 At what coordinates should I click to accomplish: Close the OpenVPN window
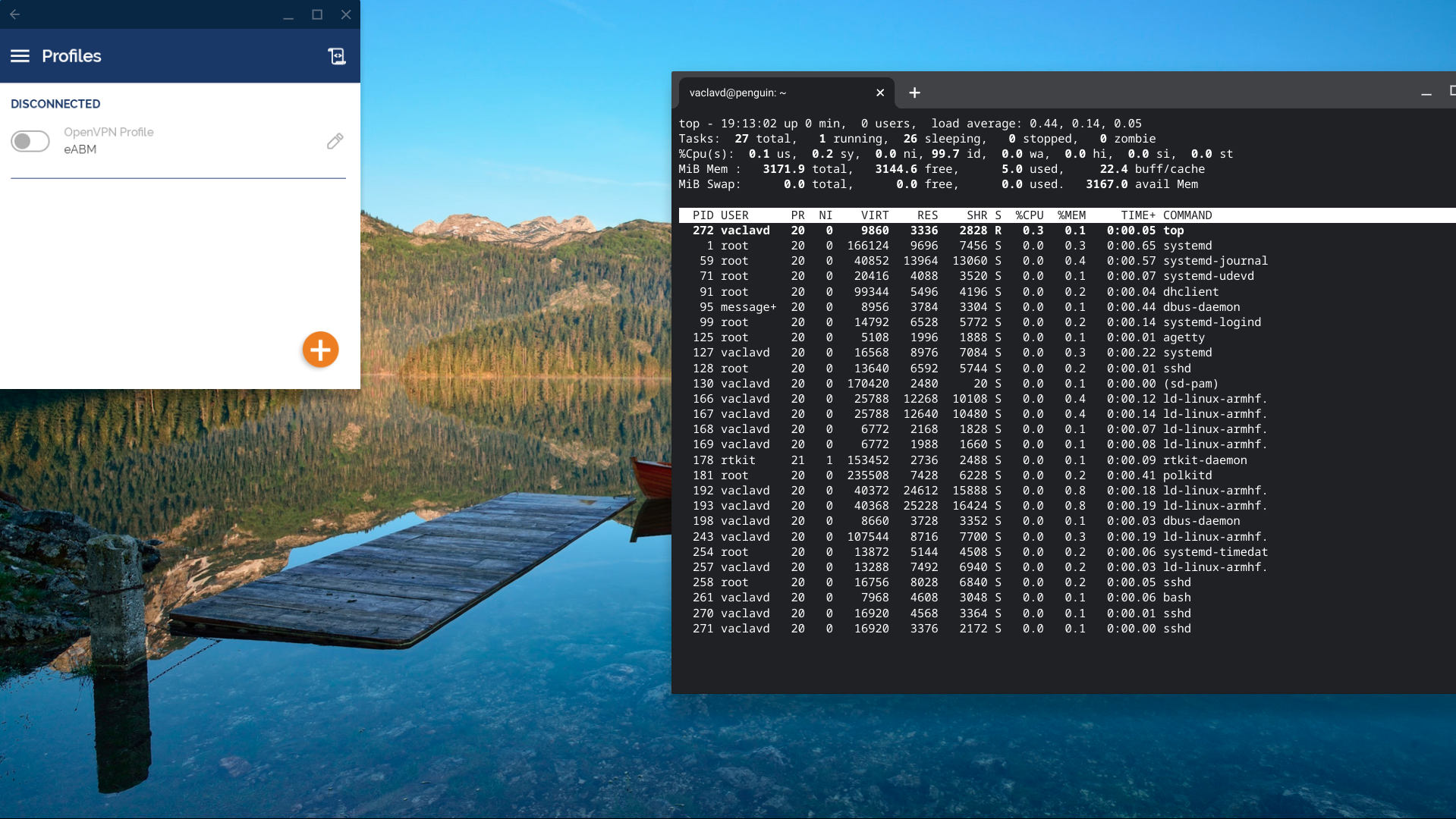(346, 14)
